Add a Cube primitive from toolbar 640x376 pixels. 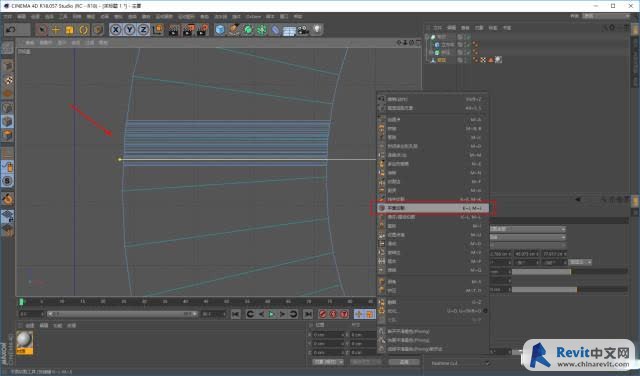click(220, 30)
